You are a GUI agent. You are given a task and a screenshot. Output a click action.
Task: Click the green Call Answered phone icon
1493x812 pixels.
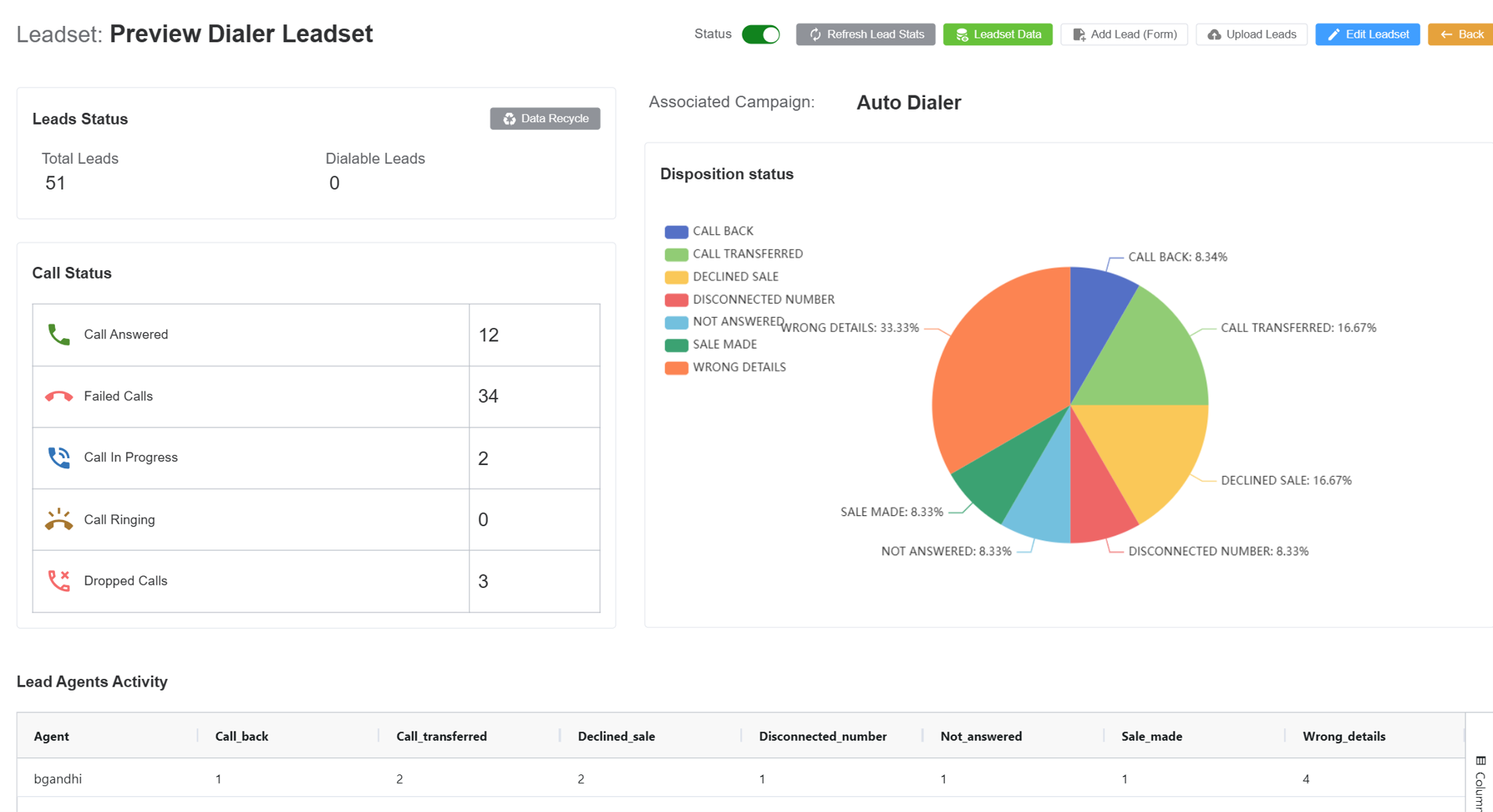pos(58,333)
